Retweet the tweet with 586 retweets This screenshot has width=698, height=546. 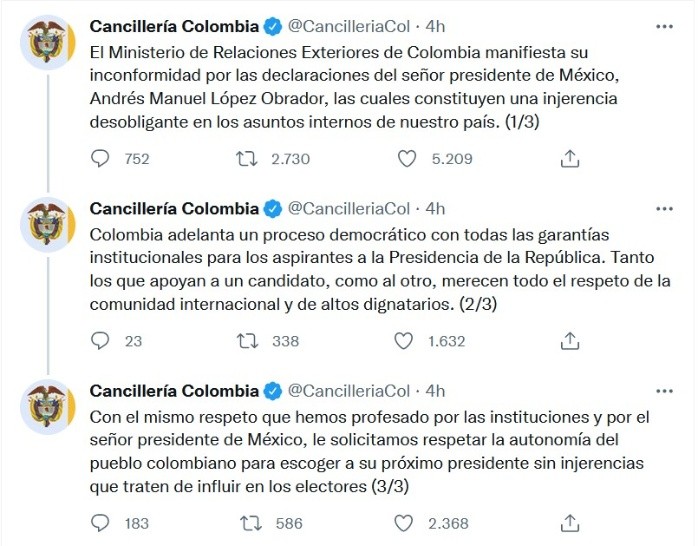click(246, 523)
